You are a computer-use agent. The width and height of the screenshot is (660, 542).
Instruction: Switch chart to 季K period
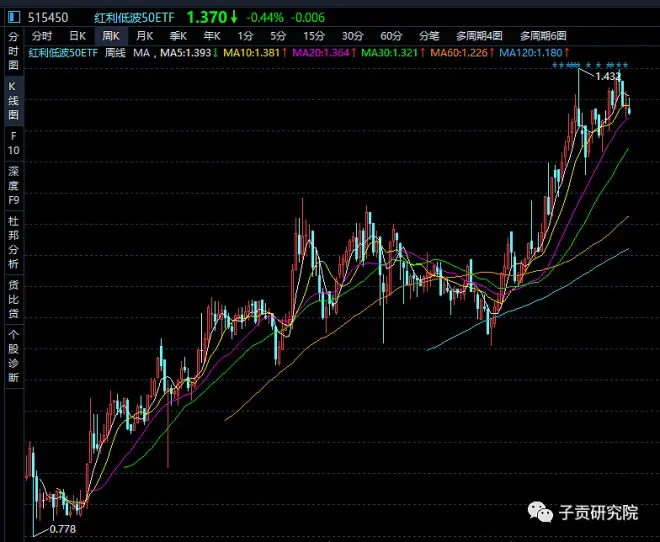point(178,35)
